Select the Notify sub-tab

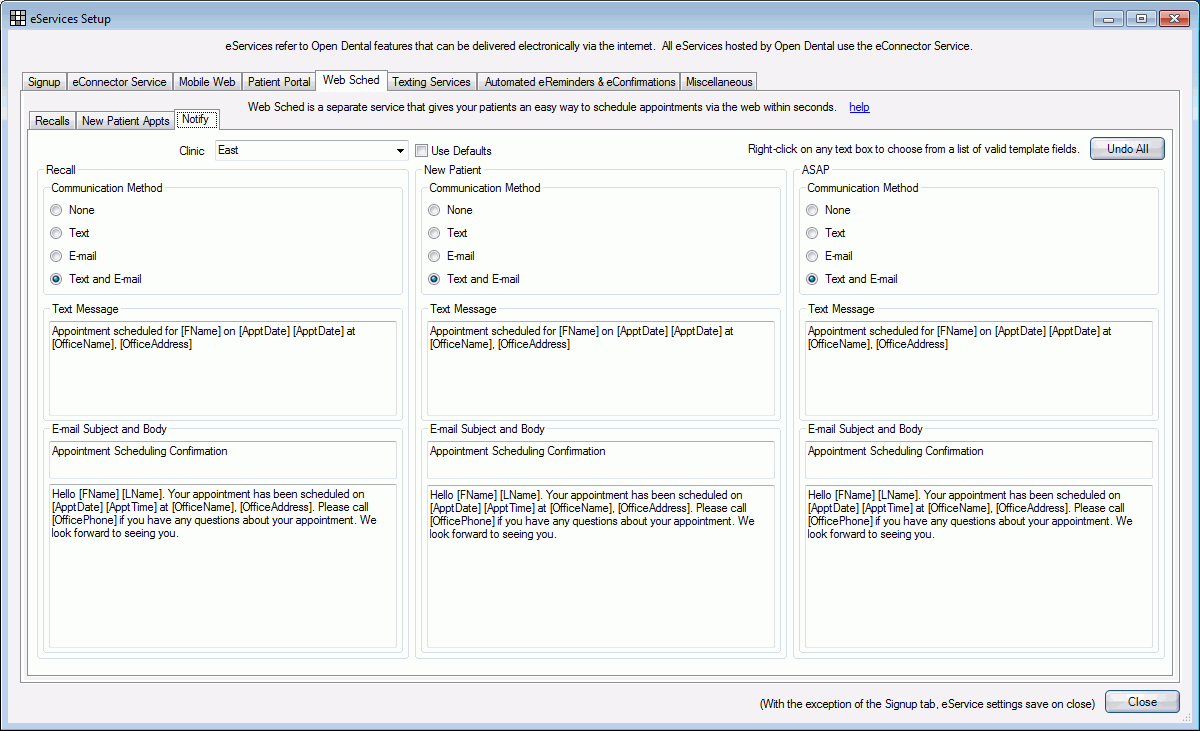196,119
